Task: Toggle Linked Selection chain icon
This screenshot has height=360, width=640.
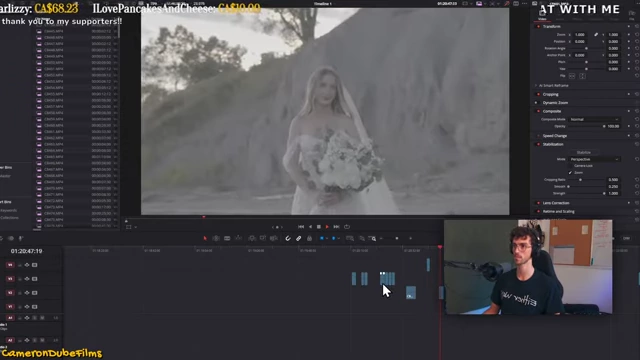Action: pos(298,238)
